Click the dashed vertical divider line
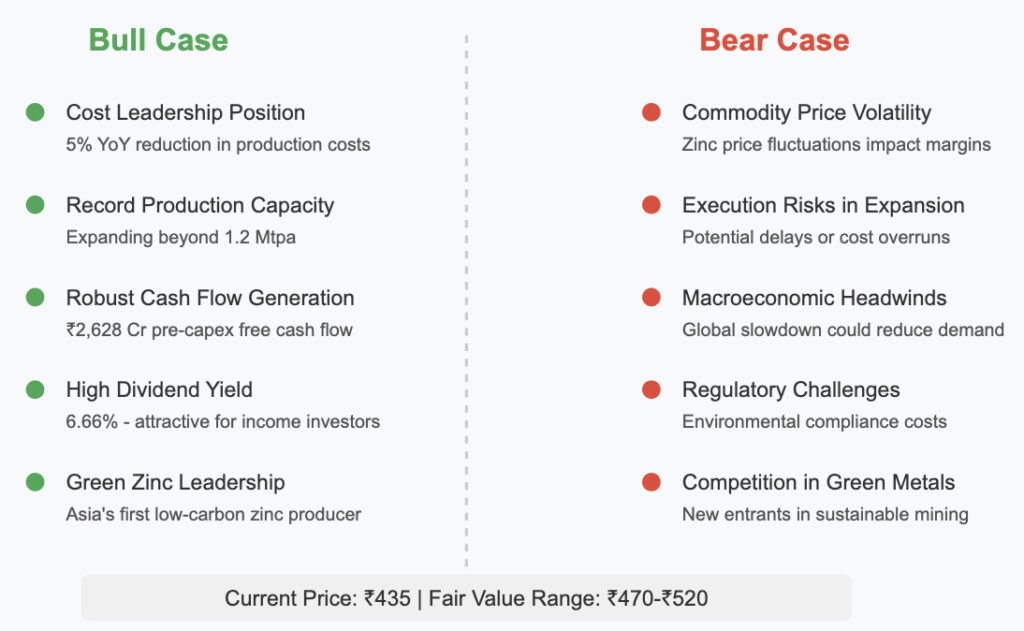The width and height of the screenshot is (1024, 631). (x=466, y=300)
